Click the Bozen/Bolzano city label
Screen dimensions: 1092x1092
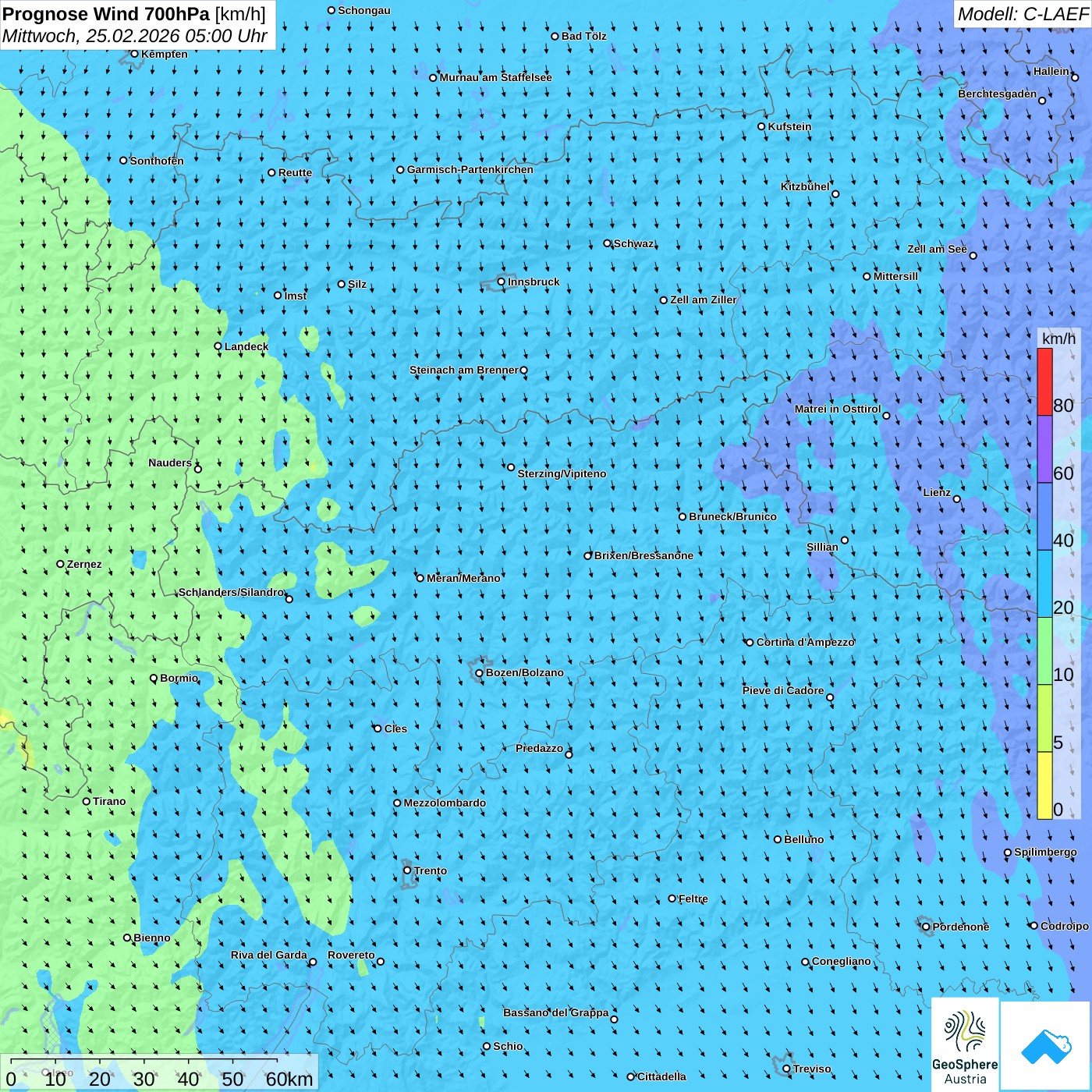point(524,672)
